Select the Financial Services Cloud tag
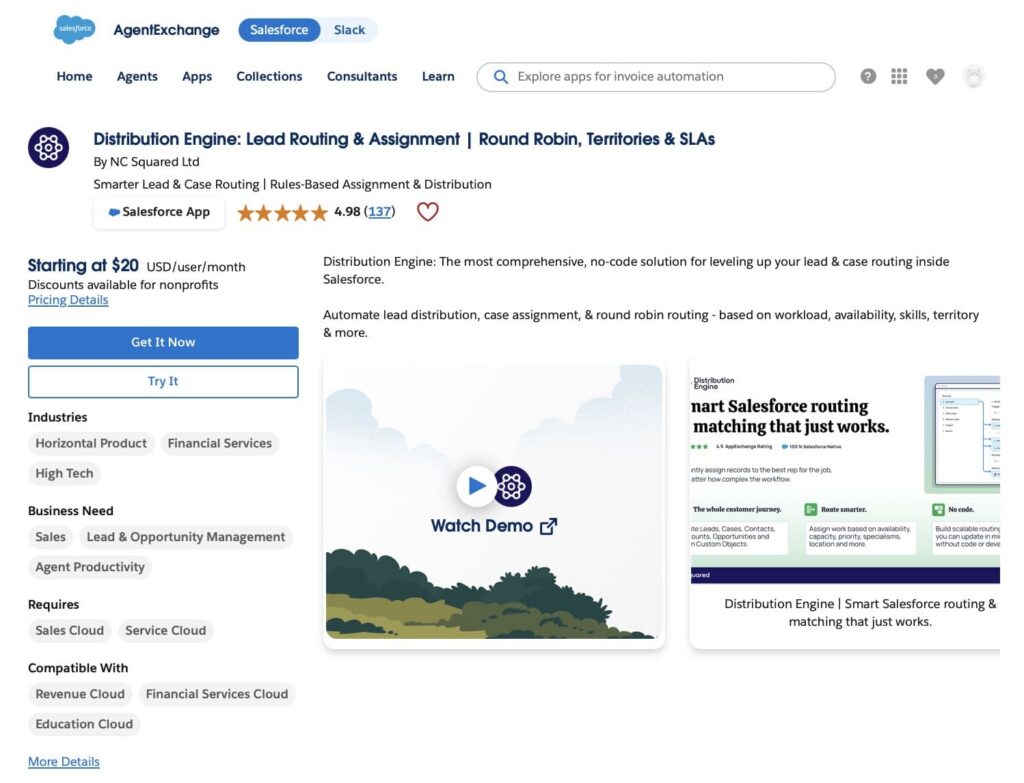1024x783 pixels. [217, 694]
